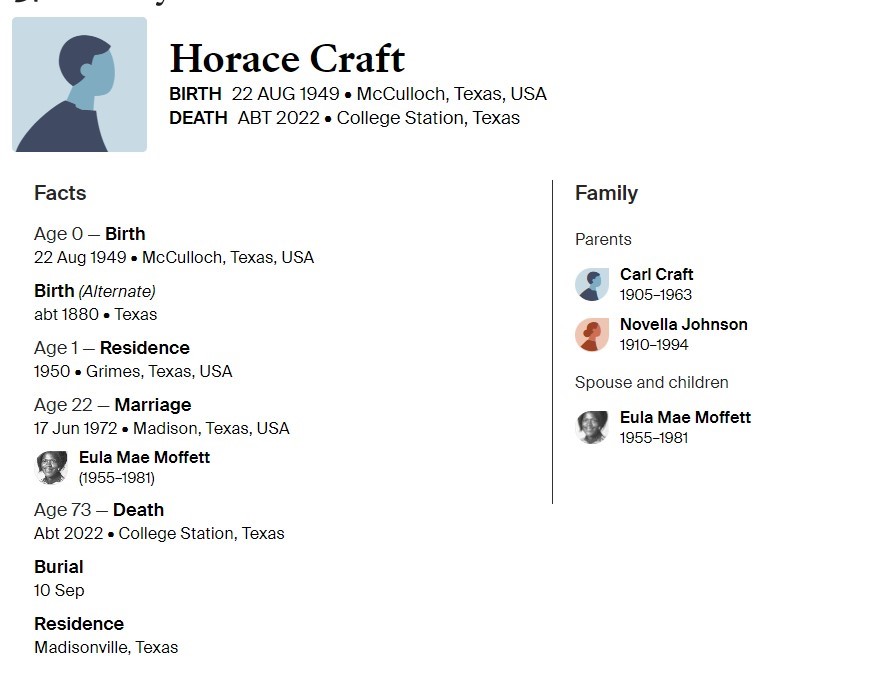Click the Family section heading
This screenshot has height=677, width=888.
[606, 193]
